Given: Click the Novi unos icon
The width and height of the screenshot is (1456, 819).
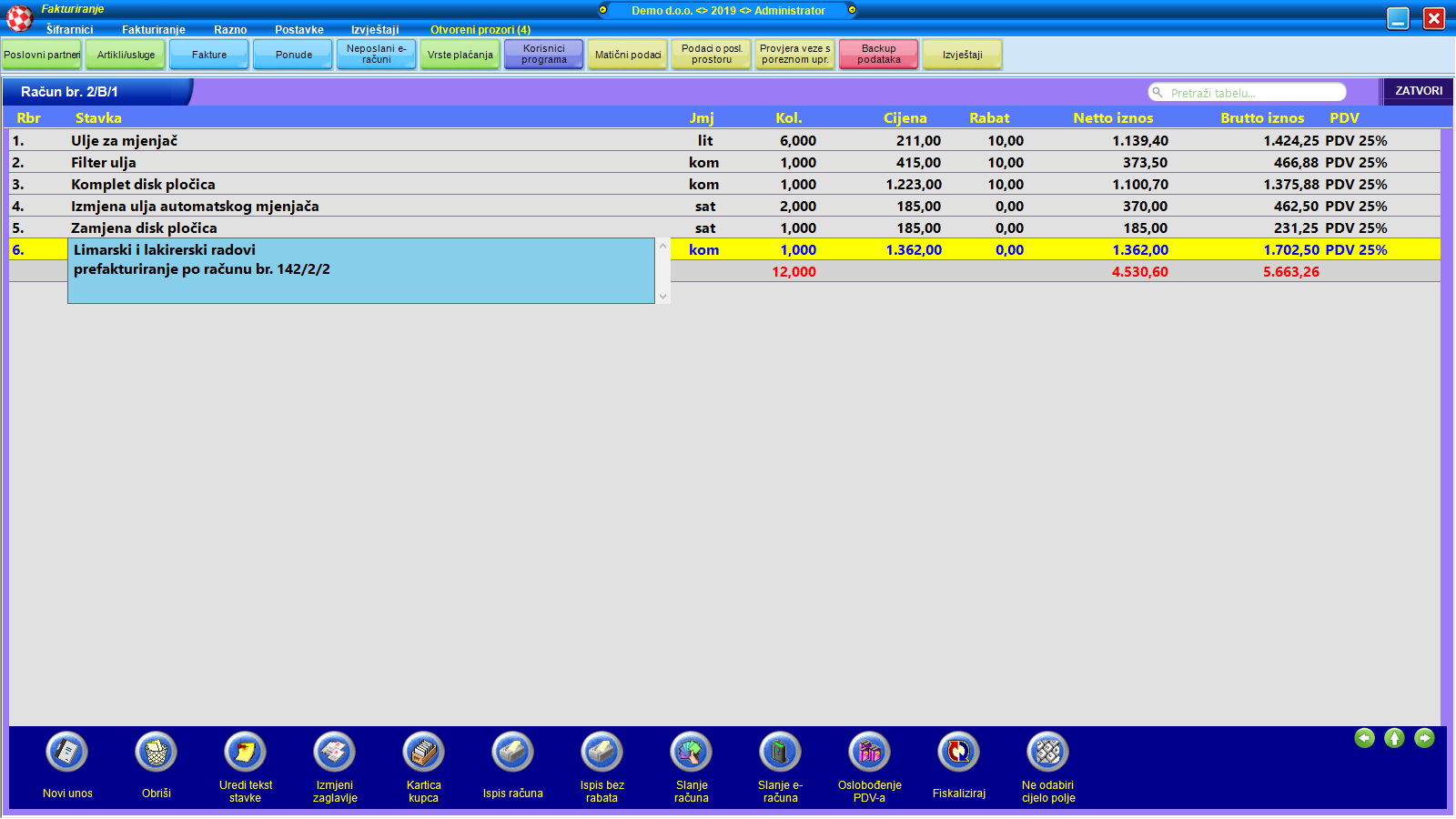Looking at the screenshot, I should click(67, 753).
